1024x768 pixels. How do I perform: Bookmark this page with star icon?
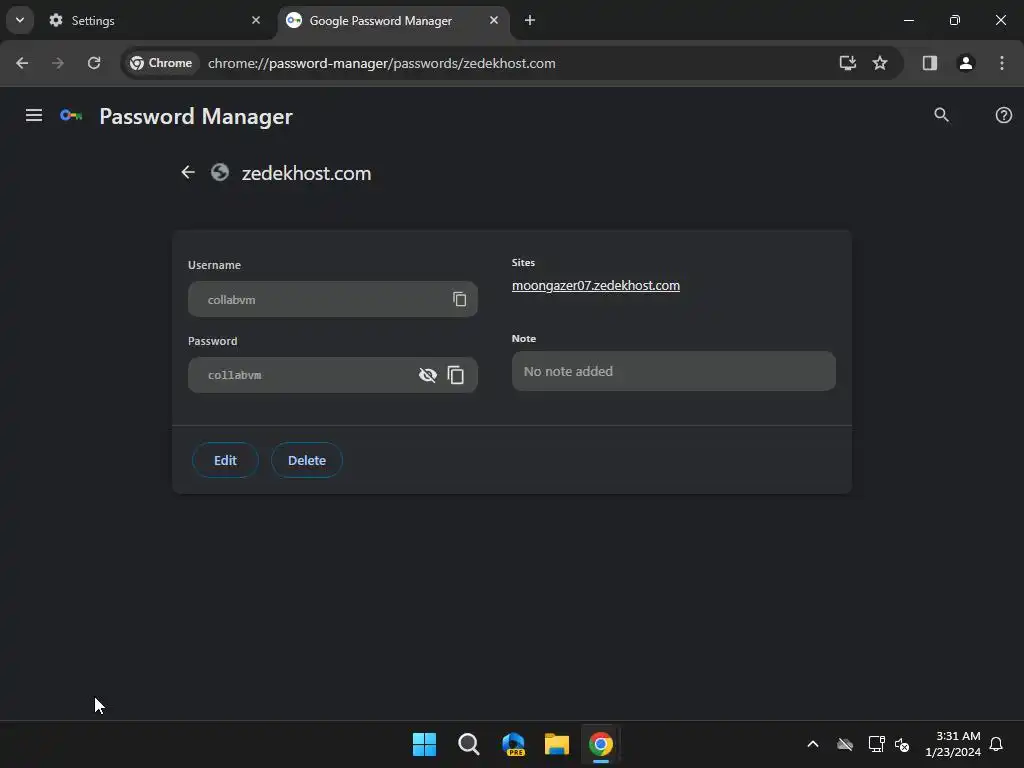(880, 63)
